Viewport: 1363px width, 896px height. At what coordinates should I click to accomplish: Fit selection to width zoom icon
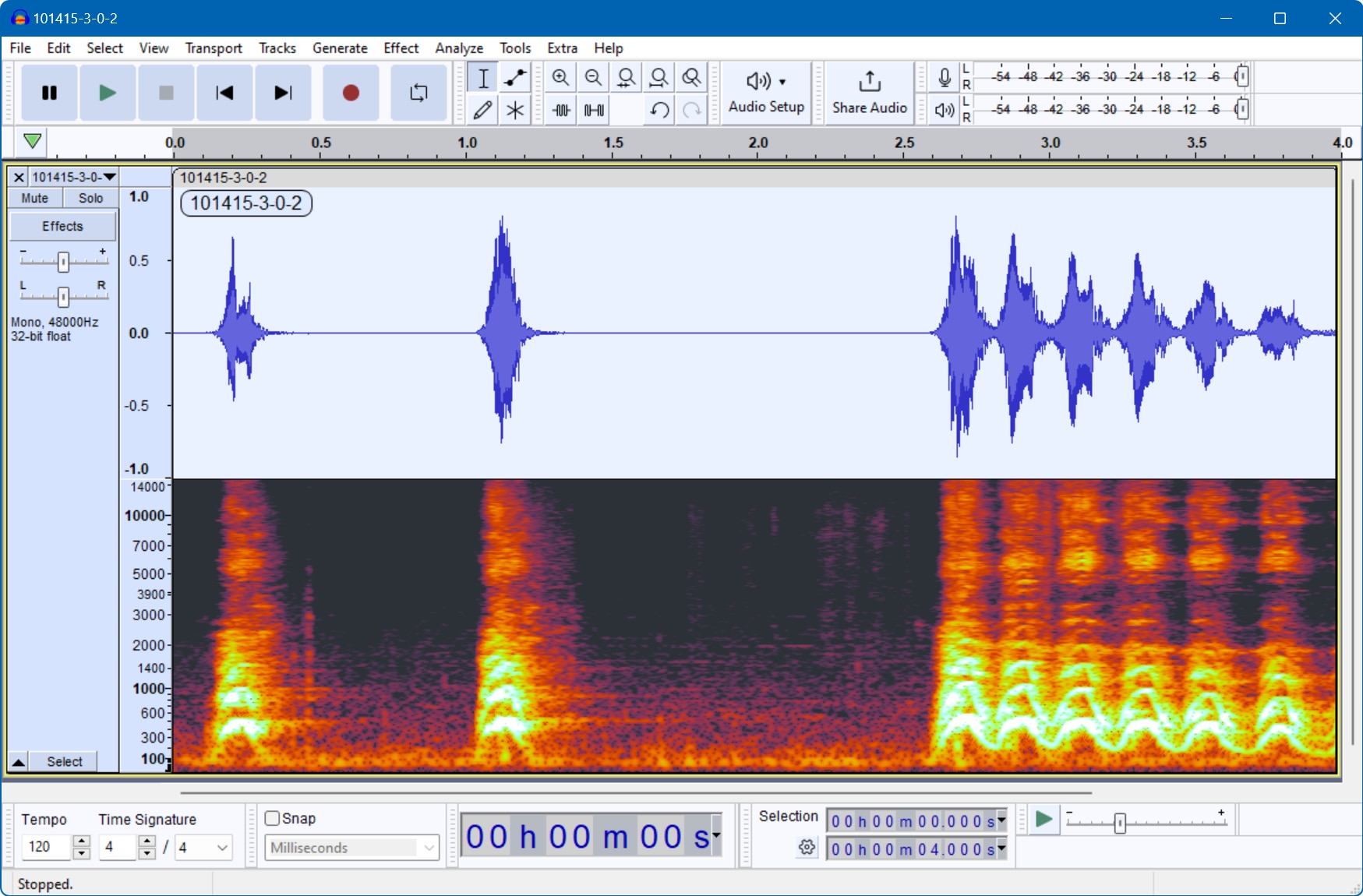pos(626,78)
